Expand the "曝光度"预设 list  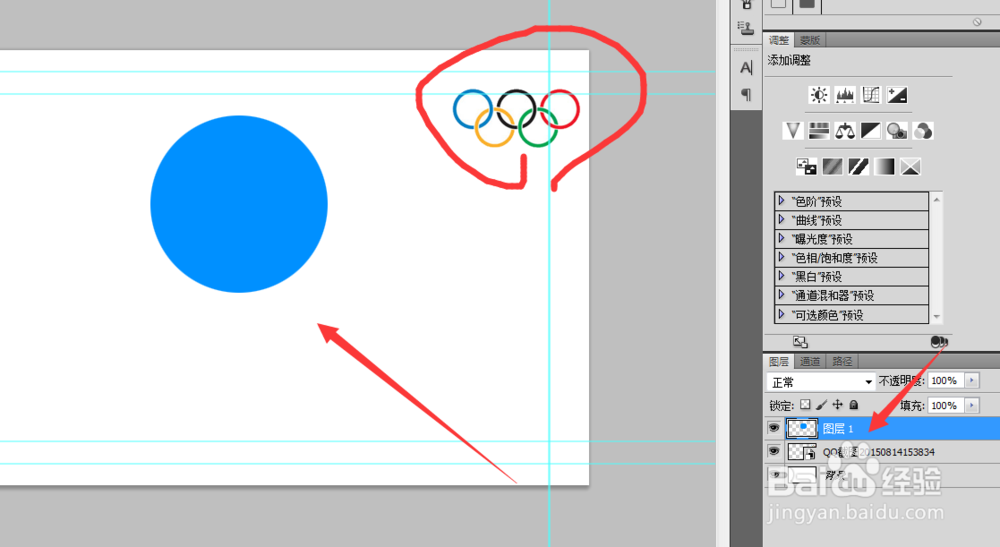[781, 238]
